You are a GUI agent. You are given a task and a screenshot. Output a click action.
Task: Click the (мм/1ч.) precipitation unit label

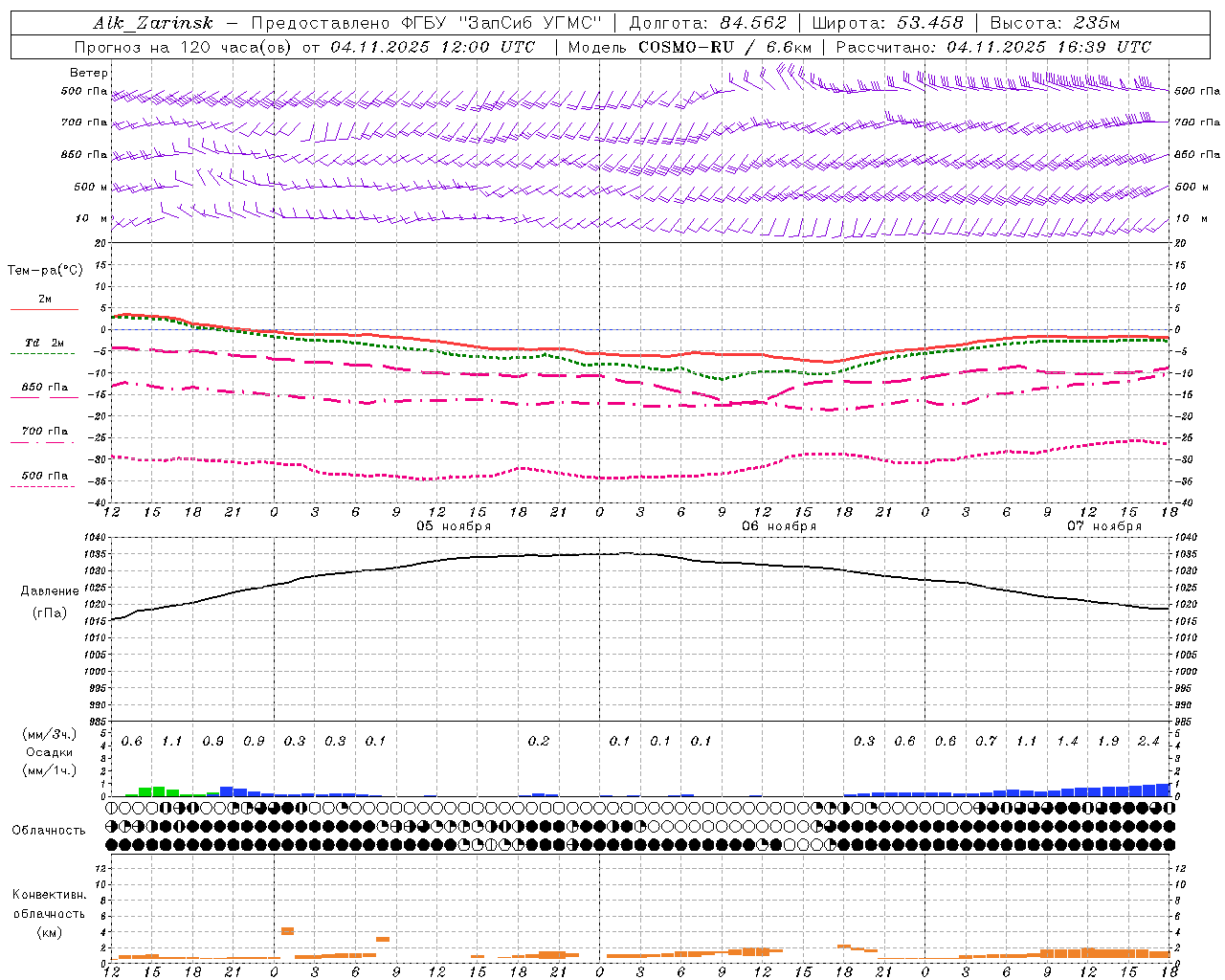pos(49,770)
